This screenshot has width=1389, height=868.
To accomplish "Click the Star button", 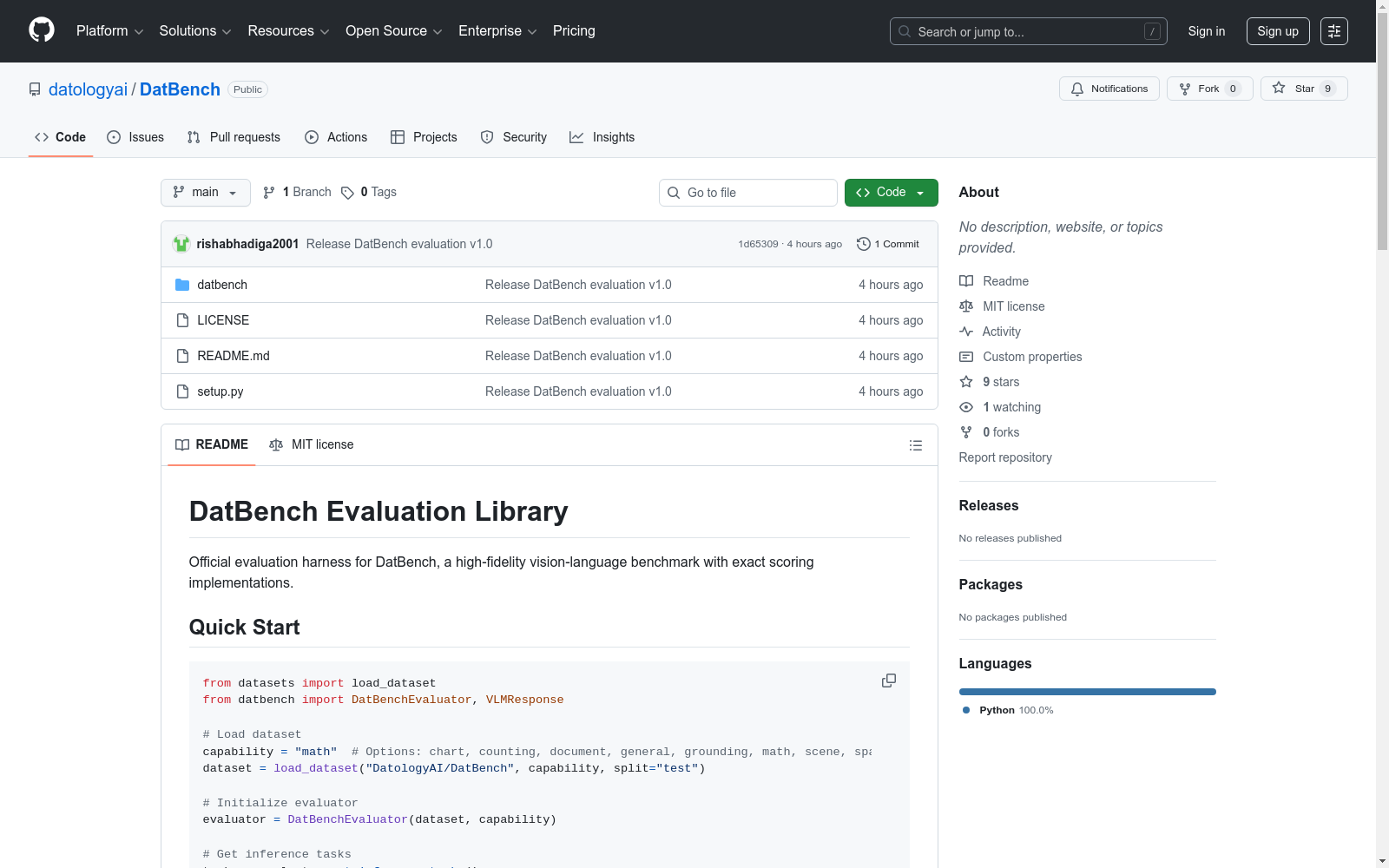I will [x=1304, y=89].
